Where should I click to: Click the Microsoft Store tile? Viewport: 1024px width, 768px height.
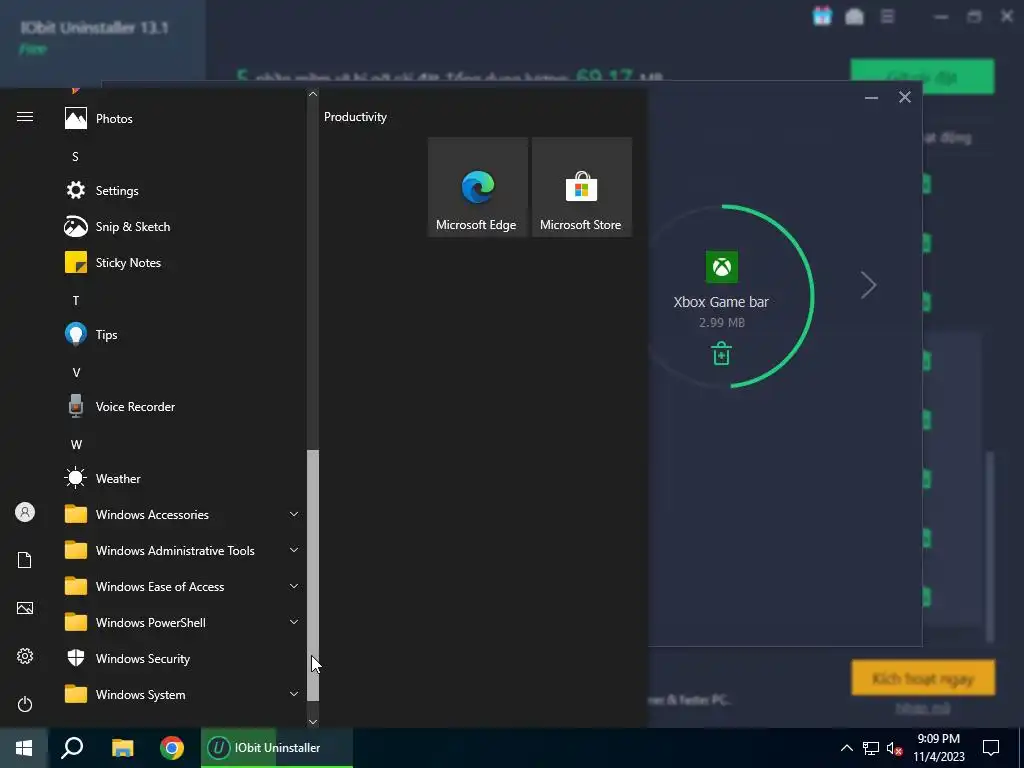click(582, 187)
